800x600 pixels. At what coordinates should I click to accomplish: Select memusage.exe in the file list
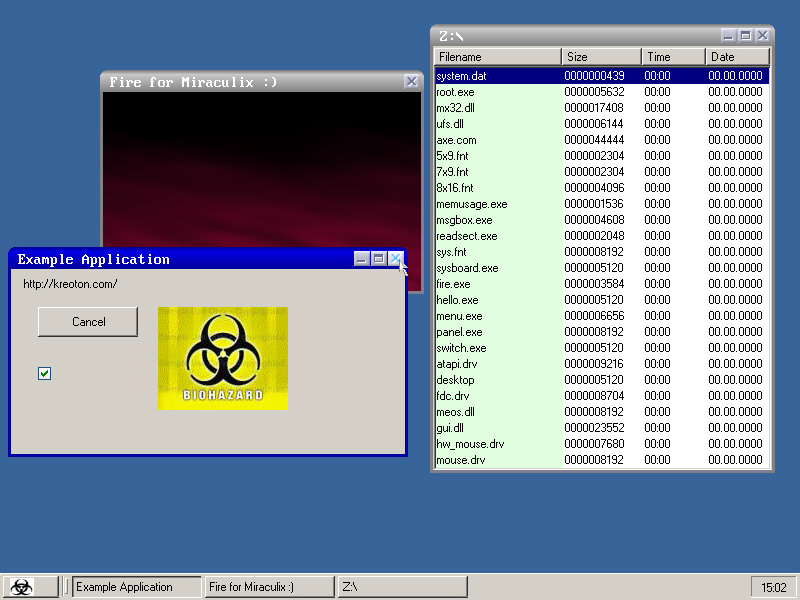[x=472, y=204]
